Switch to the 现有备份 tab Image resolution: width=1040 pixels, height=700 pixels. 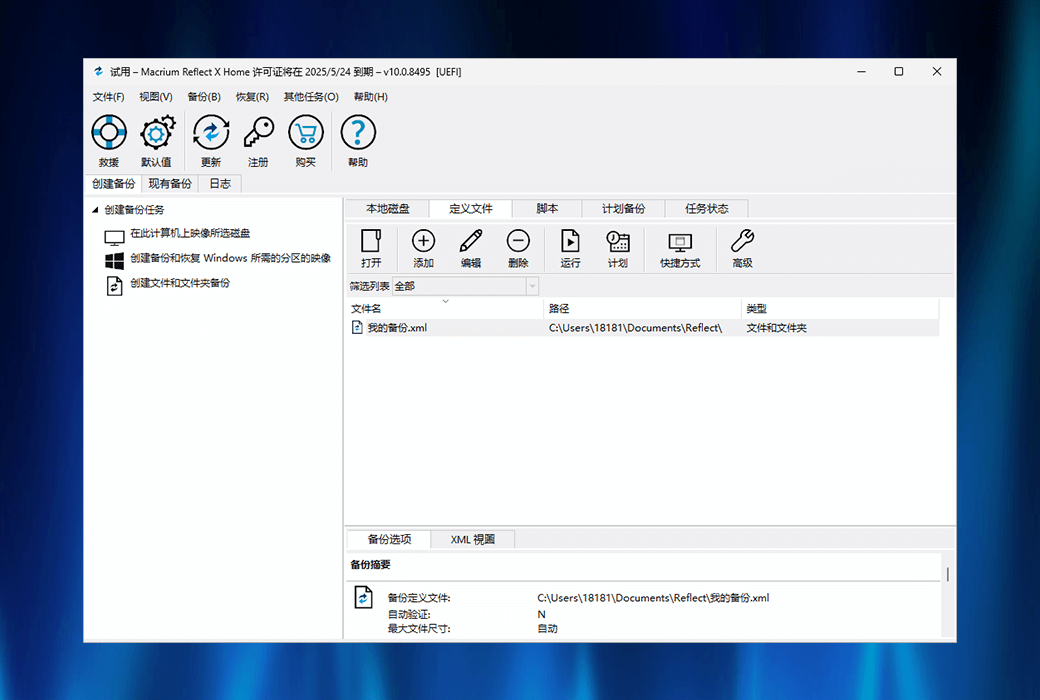[170, 184]
